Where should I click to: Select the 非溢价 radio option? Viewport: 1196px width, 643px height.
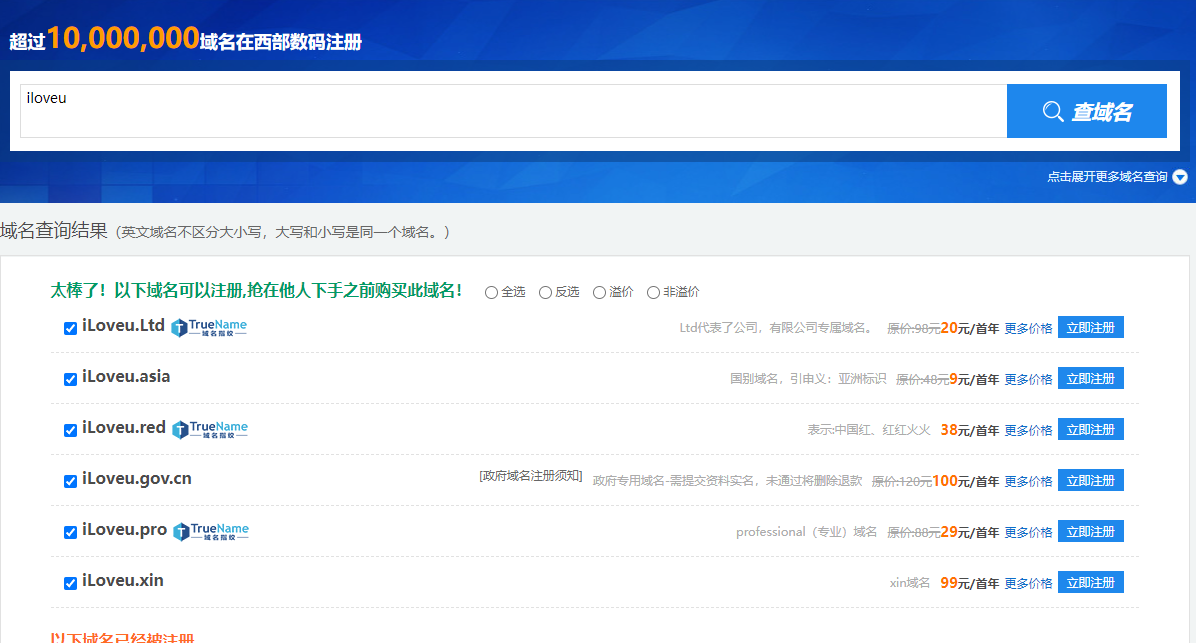pos(654,292)
